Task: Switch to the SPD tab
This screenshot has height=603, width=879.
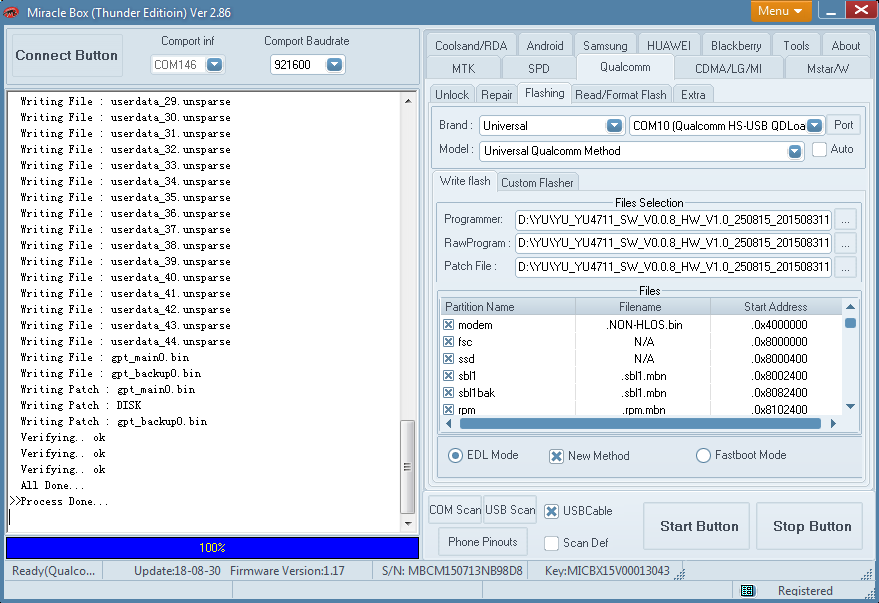Action: [539, 68]
